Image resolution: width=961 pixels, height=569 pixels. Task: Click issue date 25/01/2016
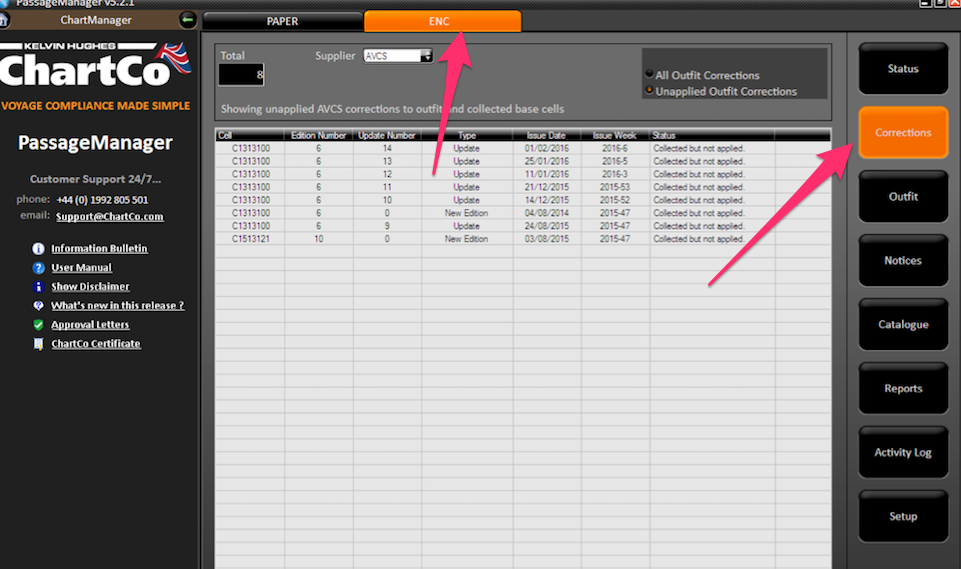click(x=547, y=161)
